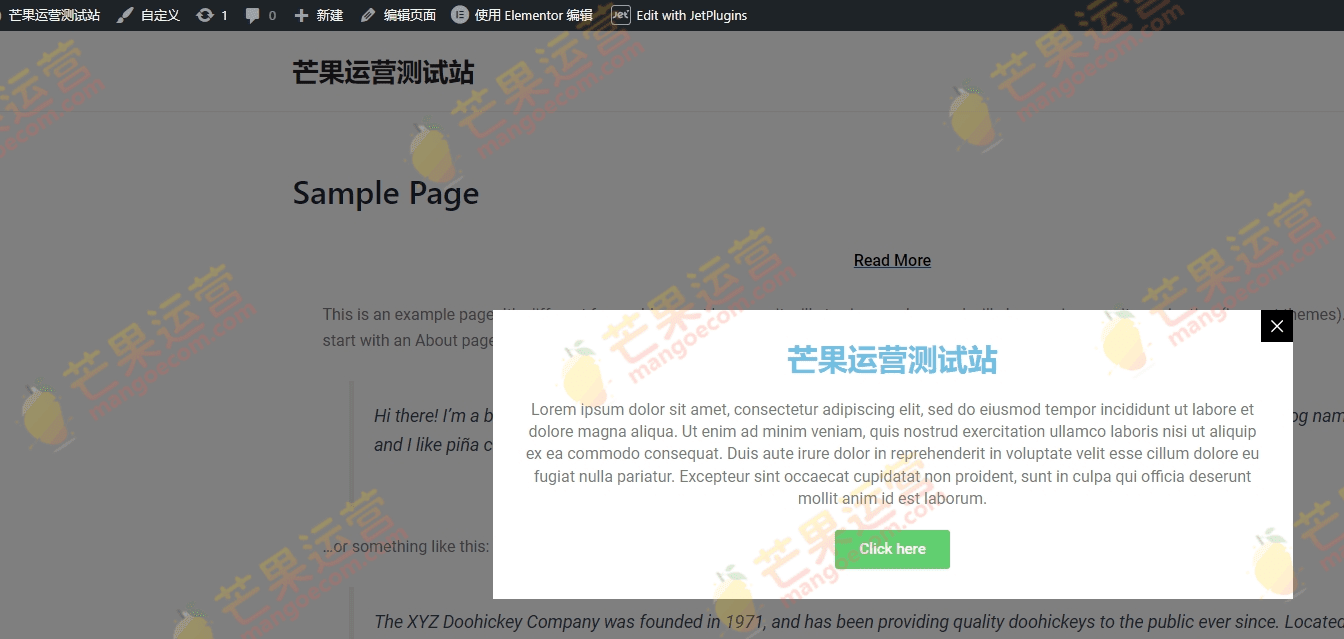This screenshot has height=639, width=1344.
Task: Click the Elementor circle icon
Action: coord(460,15)
